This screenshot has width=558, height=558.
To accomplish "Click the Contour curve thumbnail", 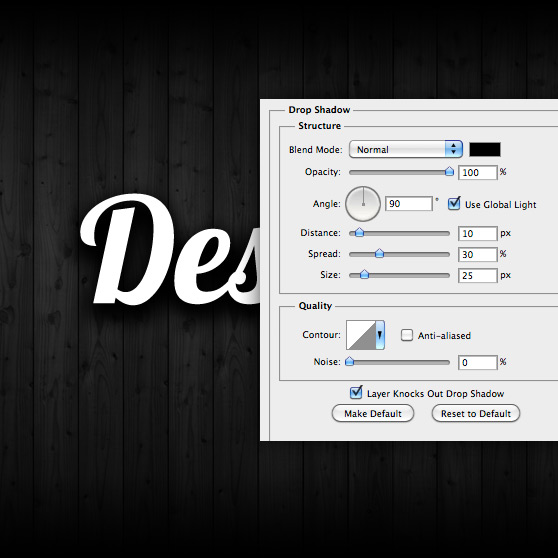I will tap(361, 335).
